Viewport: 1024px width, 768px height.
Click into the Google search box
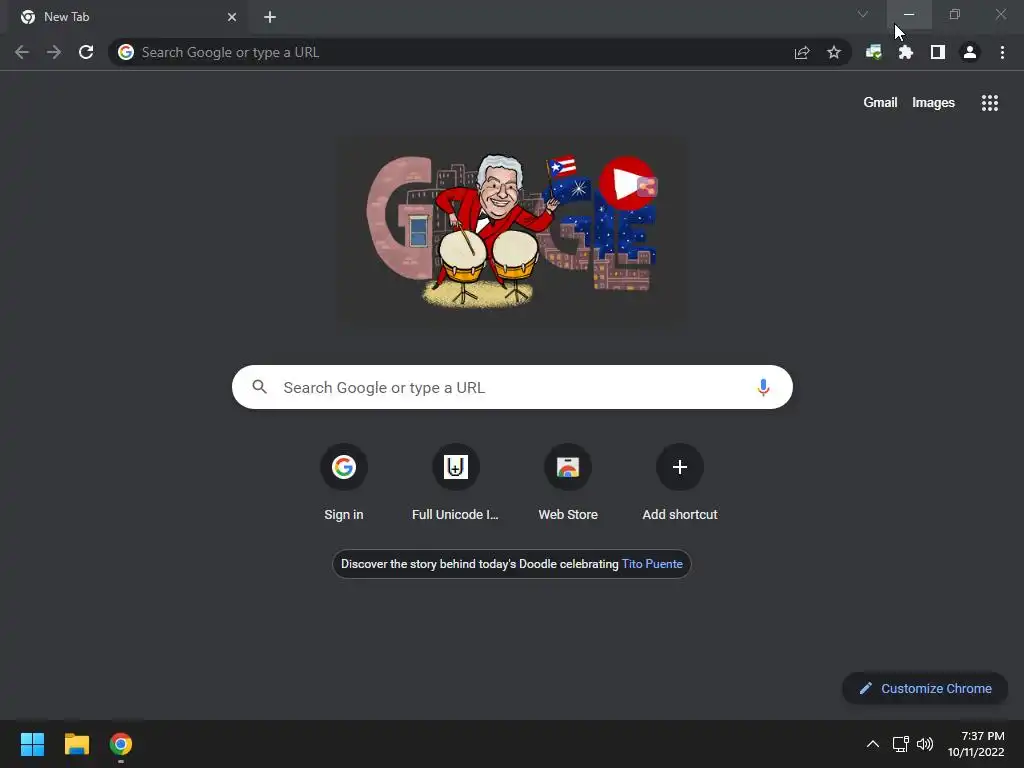pyautogui.click(x=512, y=387)
